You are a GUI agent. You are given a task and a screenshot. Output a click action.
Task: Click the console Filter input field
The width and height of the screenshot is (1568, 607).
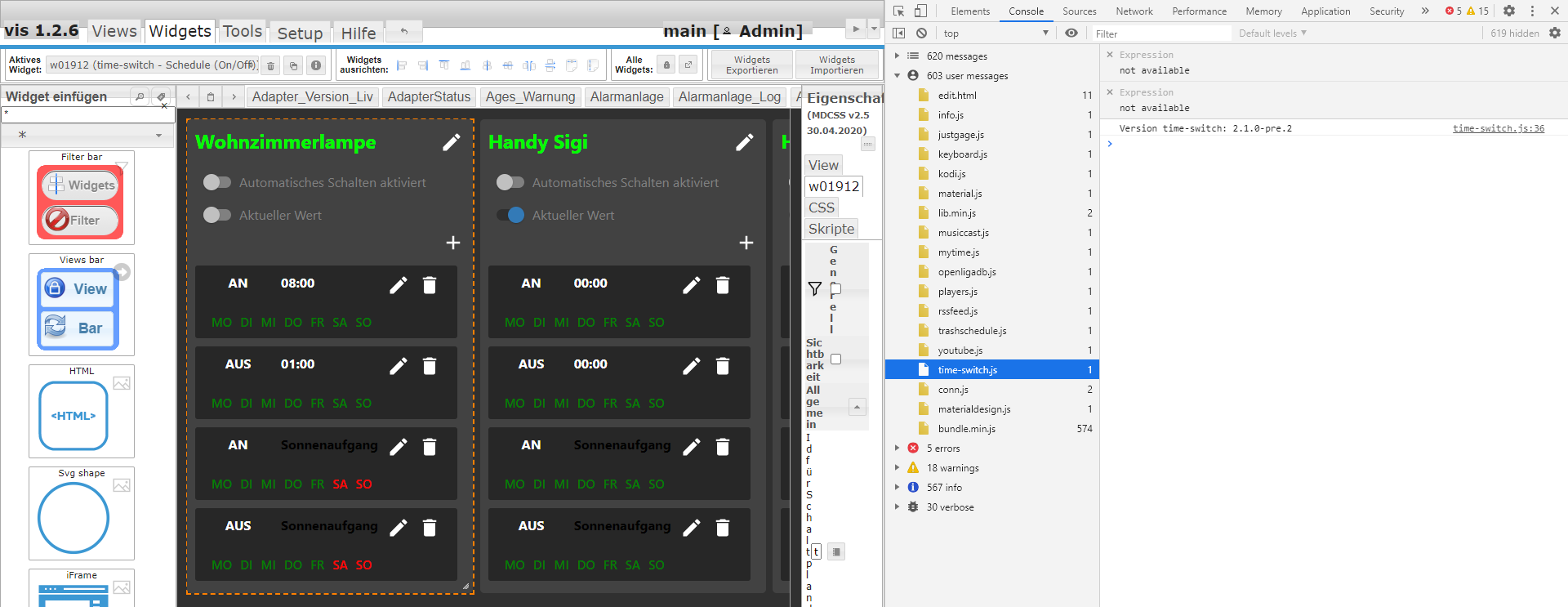click(1161, 33)
